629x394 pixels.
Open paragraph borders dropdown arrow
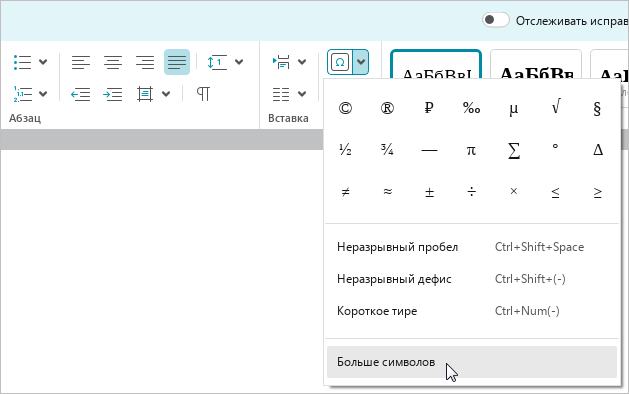pyautogui.click(x=166, y=94)
